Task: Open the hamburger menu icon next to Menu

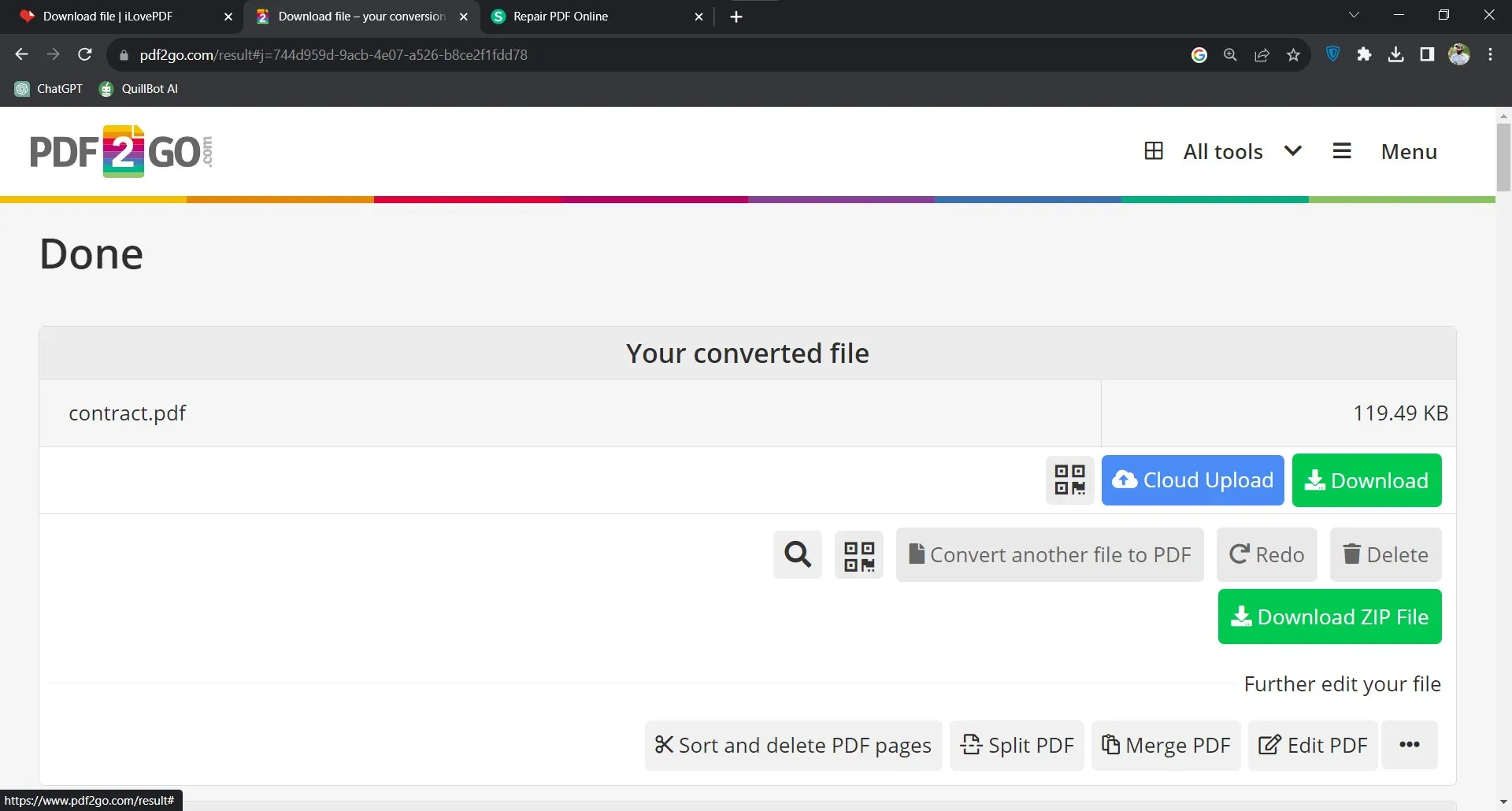Action: coord(1342,151)
